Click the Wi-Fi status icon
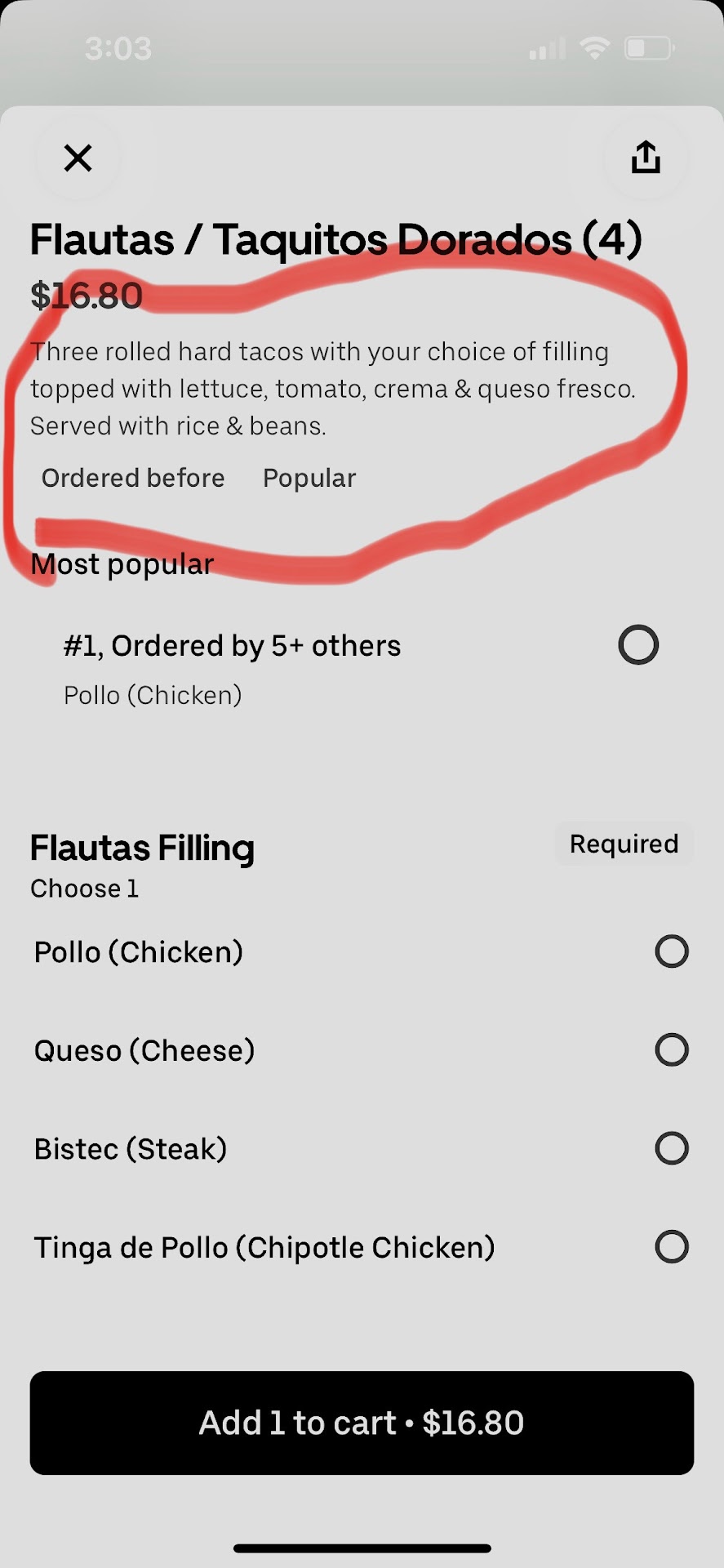This screenshot has height=1568, width=724. point(595,49)
